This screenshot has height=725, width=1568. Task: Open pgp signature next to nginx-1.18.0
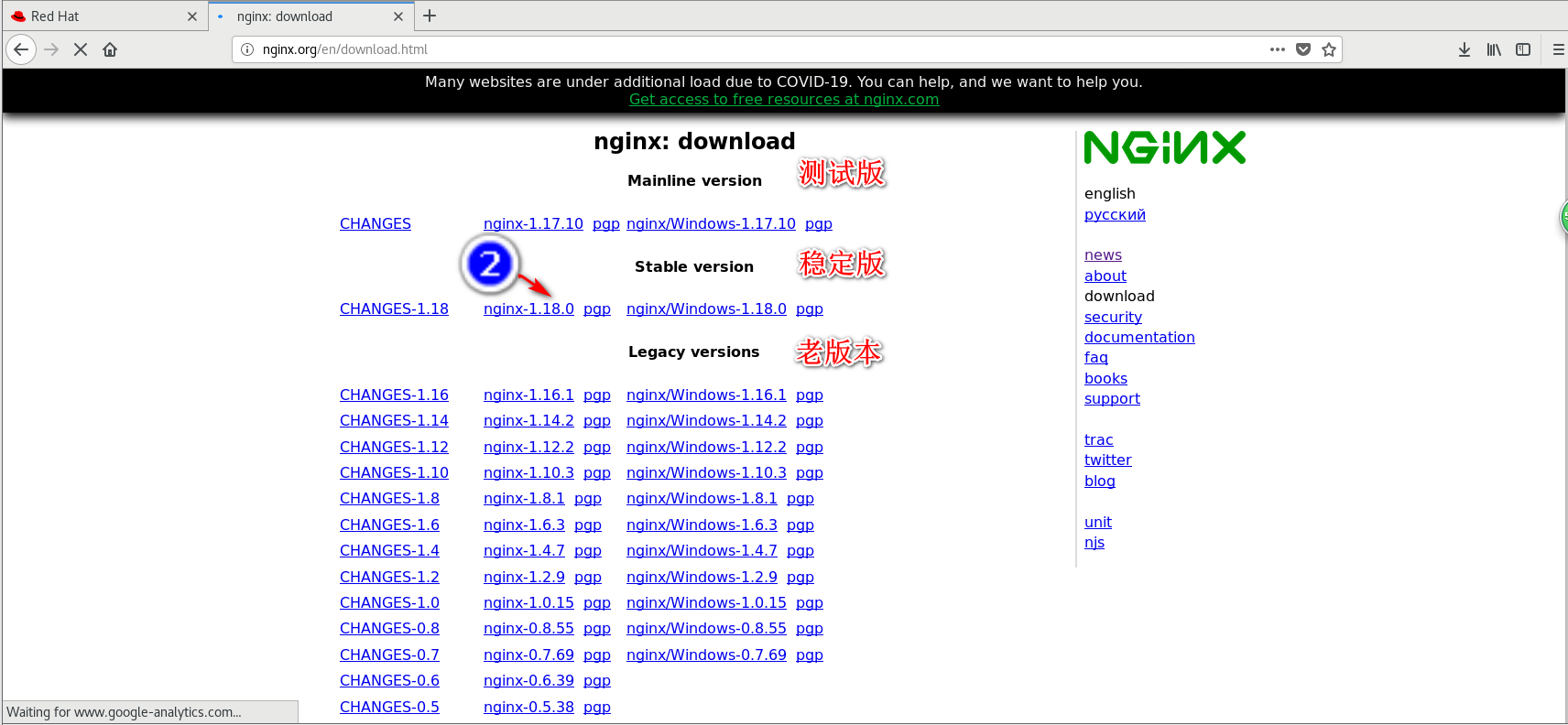click(597, 309)
